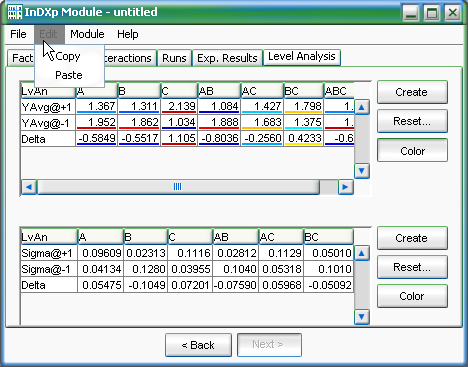Click Create button beside the Sigma table
The height and width of the screenshot is (367, 468).
[x=412, y=238]
